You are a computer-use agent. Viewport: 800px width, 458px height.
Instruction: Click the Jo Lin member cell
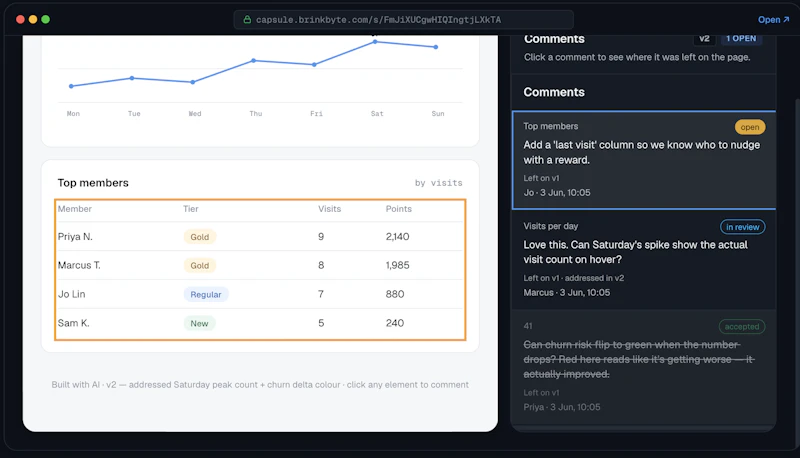coord(71,294)
